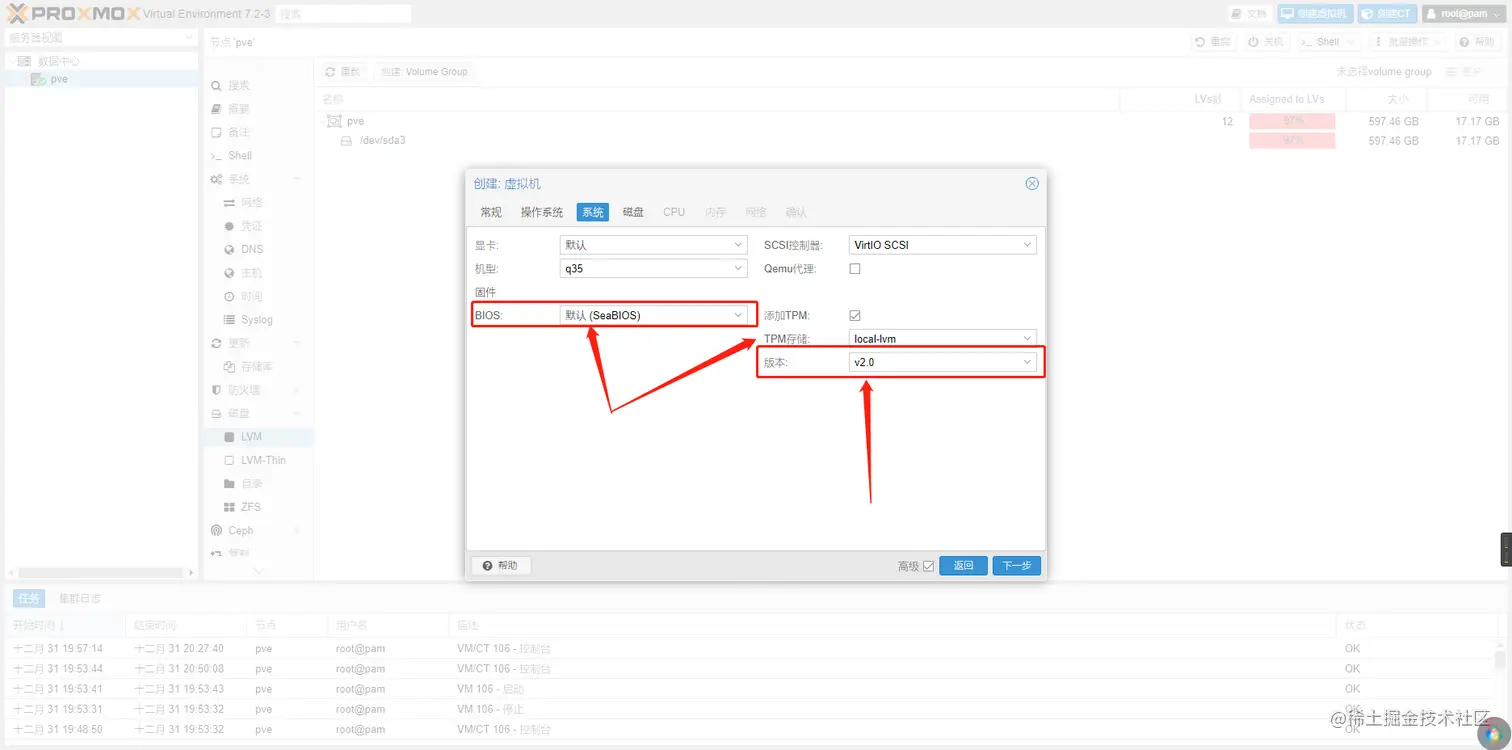
Task: Collapse the 系统 group in the sidebar
Action: [x=297, y=179]
